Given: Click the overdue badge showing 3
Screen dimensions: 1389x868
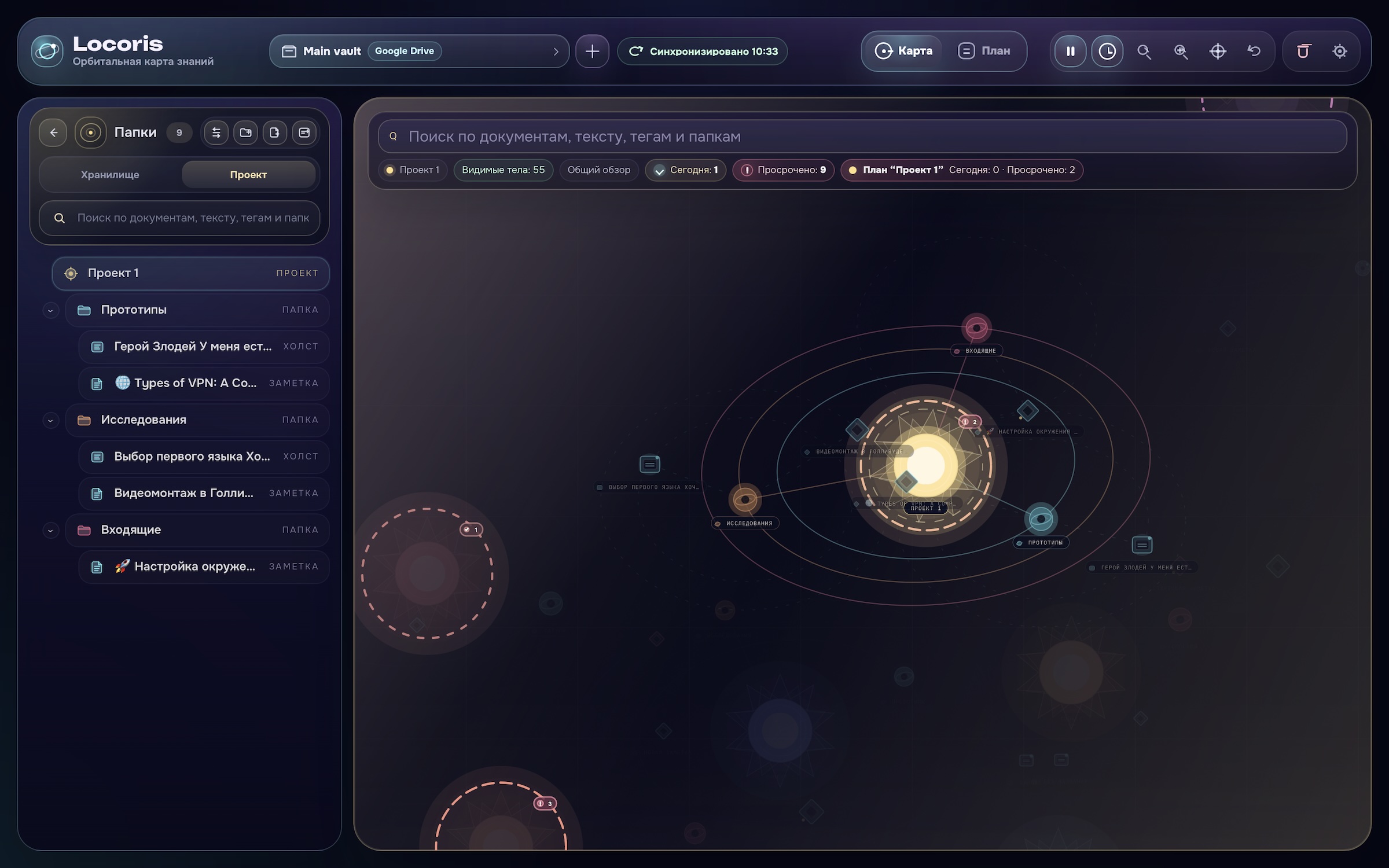Looking at the screenshot, I should click(x=545, y=803).
